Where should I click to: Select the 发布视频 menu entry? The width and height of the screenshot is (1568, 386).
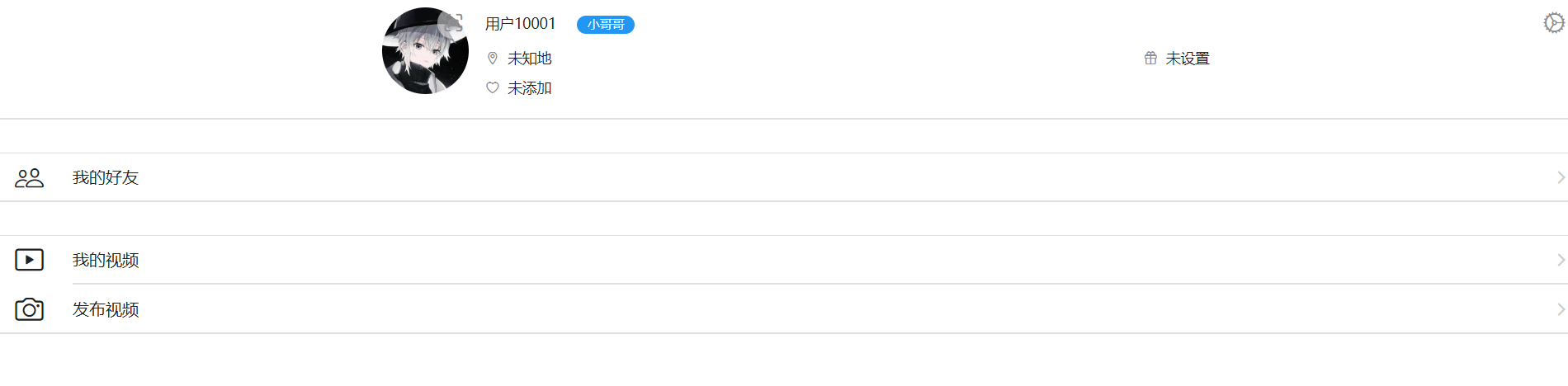(106, 309)
